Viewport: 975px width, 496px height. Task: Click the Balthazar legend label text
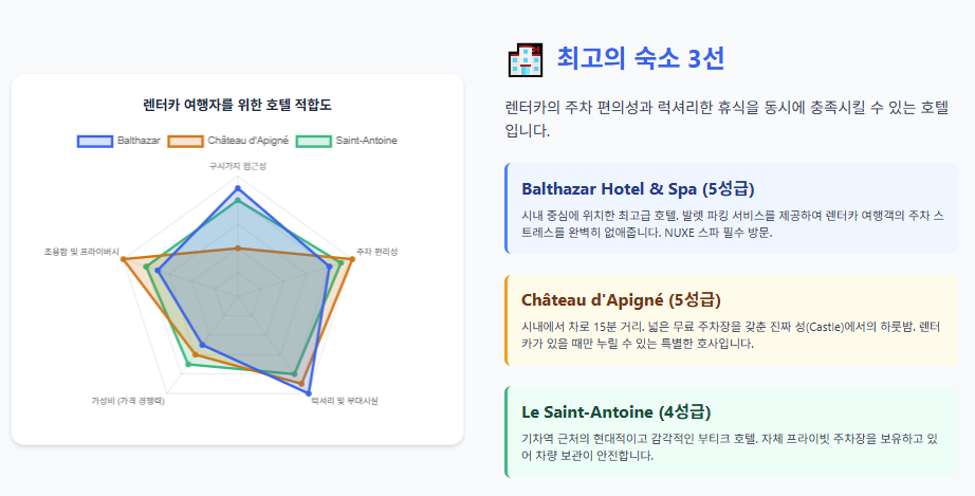click(x=139, y=141)
